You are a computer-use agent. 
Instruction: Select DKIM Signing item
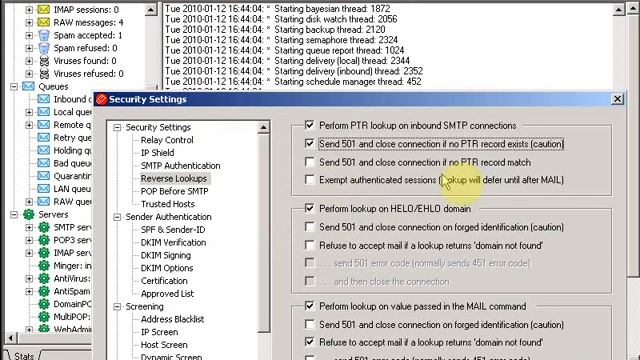point(166,255)
